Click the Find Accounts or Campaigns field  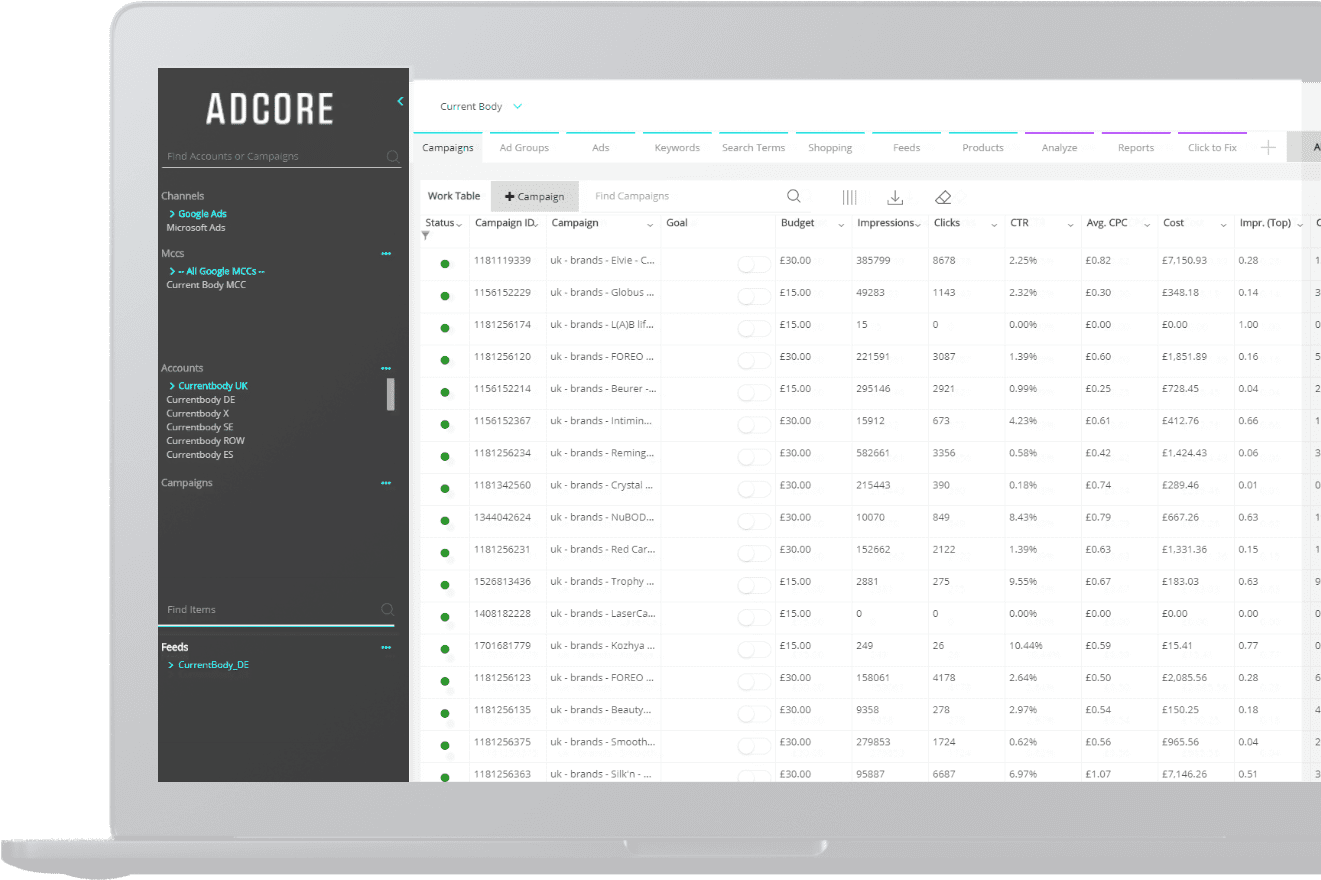[x=270, y=156]
